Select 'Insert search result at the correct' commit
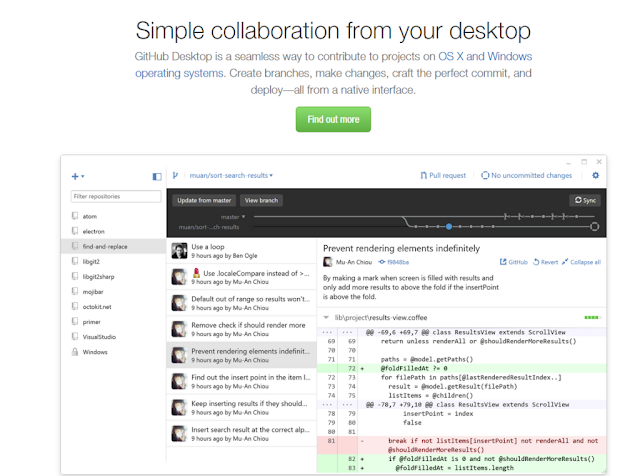640x476 pixels. 242,434
